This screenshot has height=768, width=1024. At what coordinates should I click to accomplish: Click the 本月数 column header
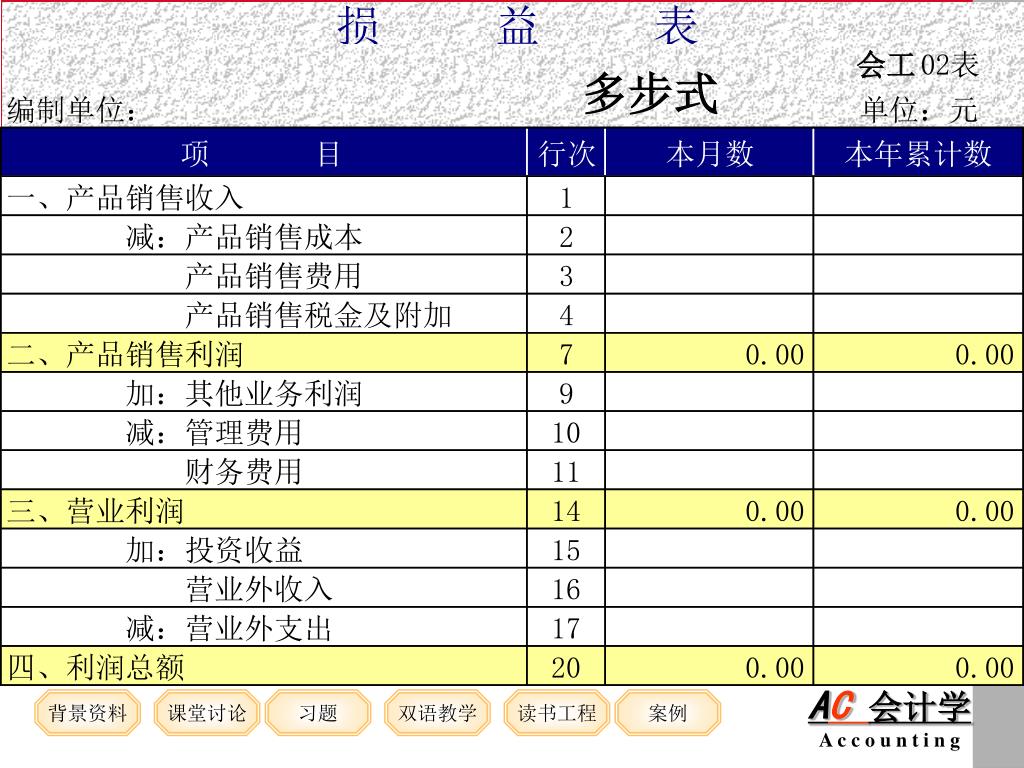(x=709, y=153)
